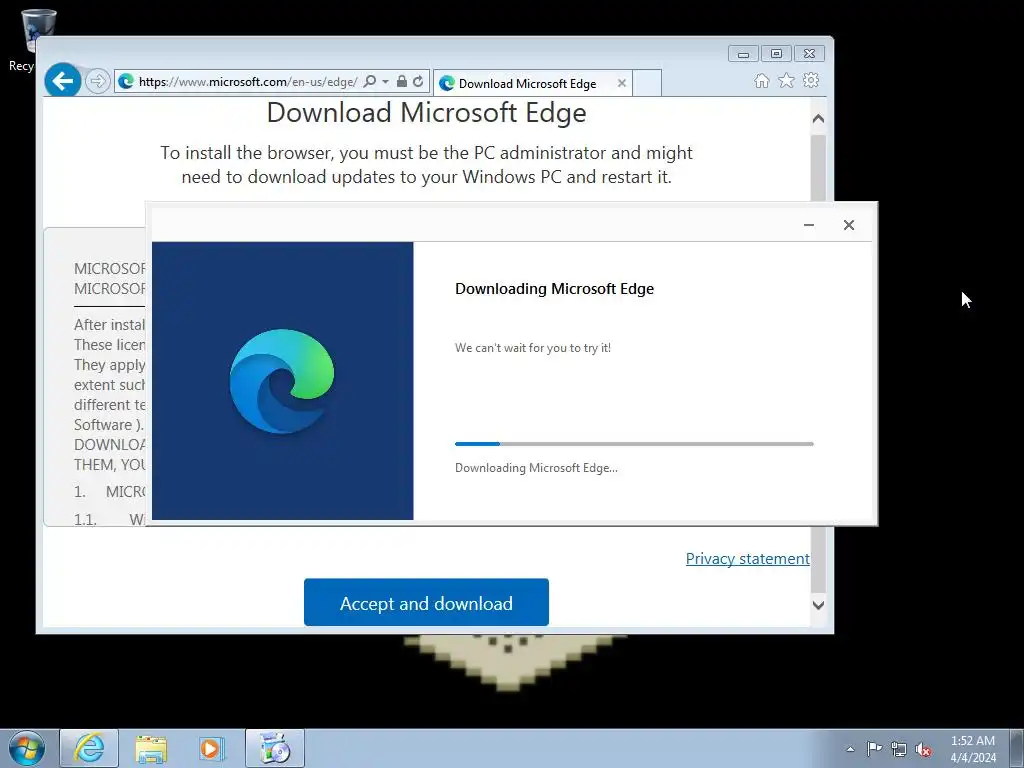Screen dimensions: 1024x768
Task: Click the muted volume tray icon
Action: click(923, 749)
